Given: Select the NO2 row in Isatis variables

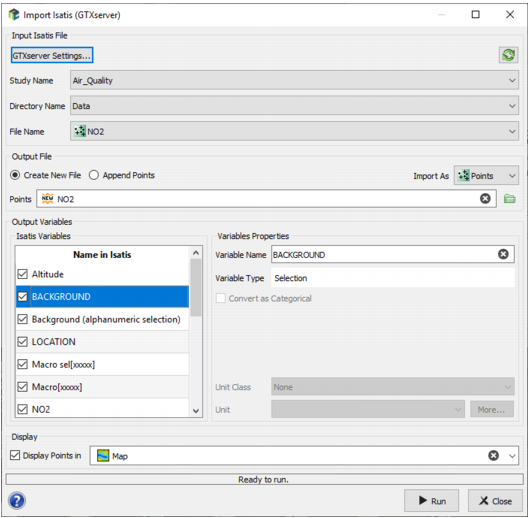Looking at the screenshot, I should click(103, 409).
